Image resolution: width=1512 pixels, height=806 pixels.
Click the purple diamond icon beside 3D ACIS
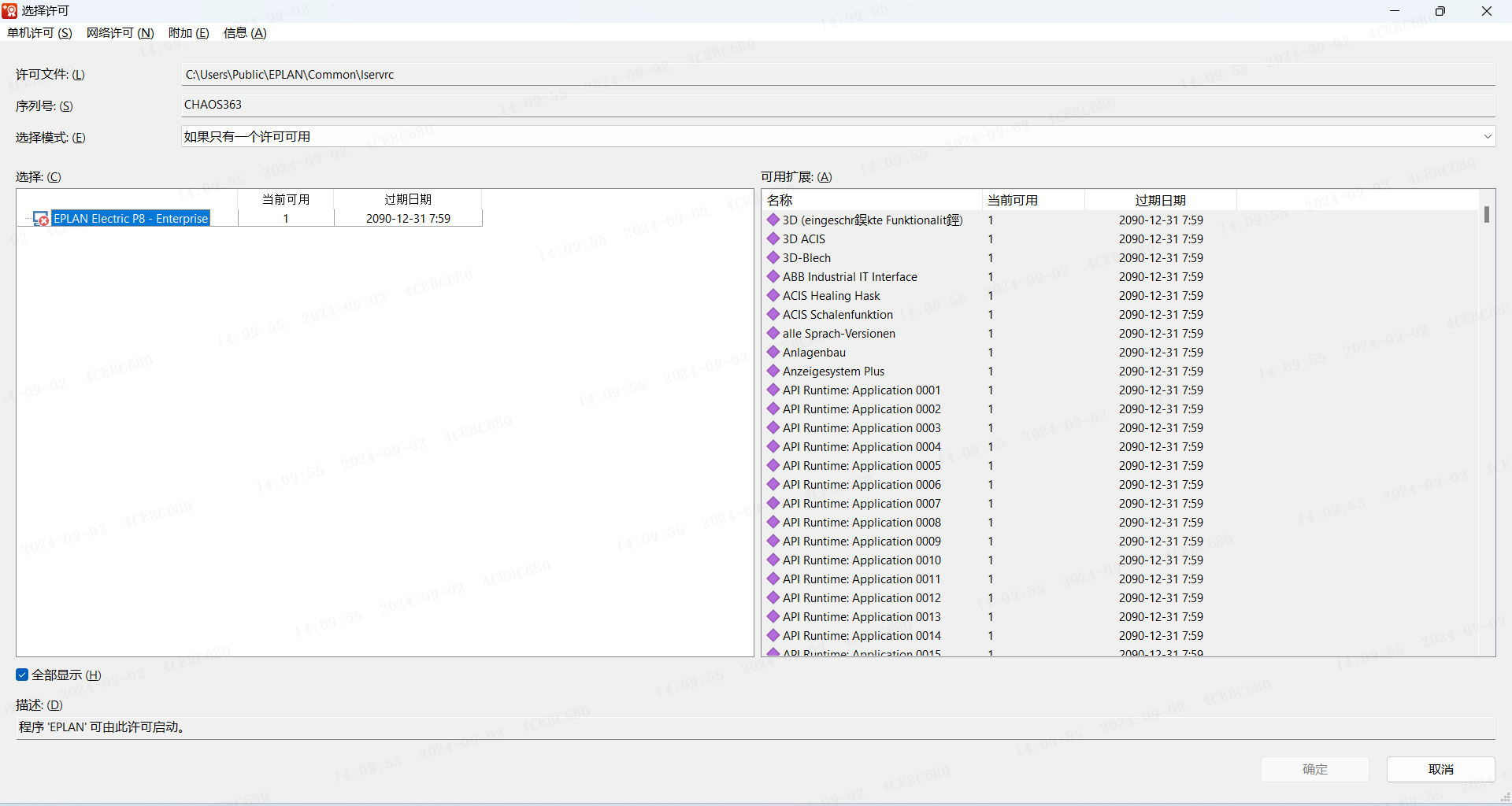pos(773,238)
